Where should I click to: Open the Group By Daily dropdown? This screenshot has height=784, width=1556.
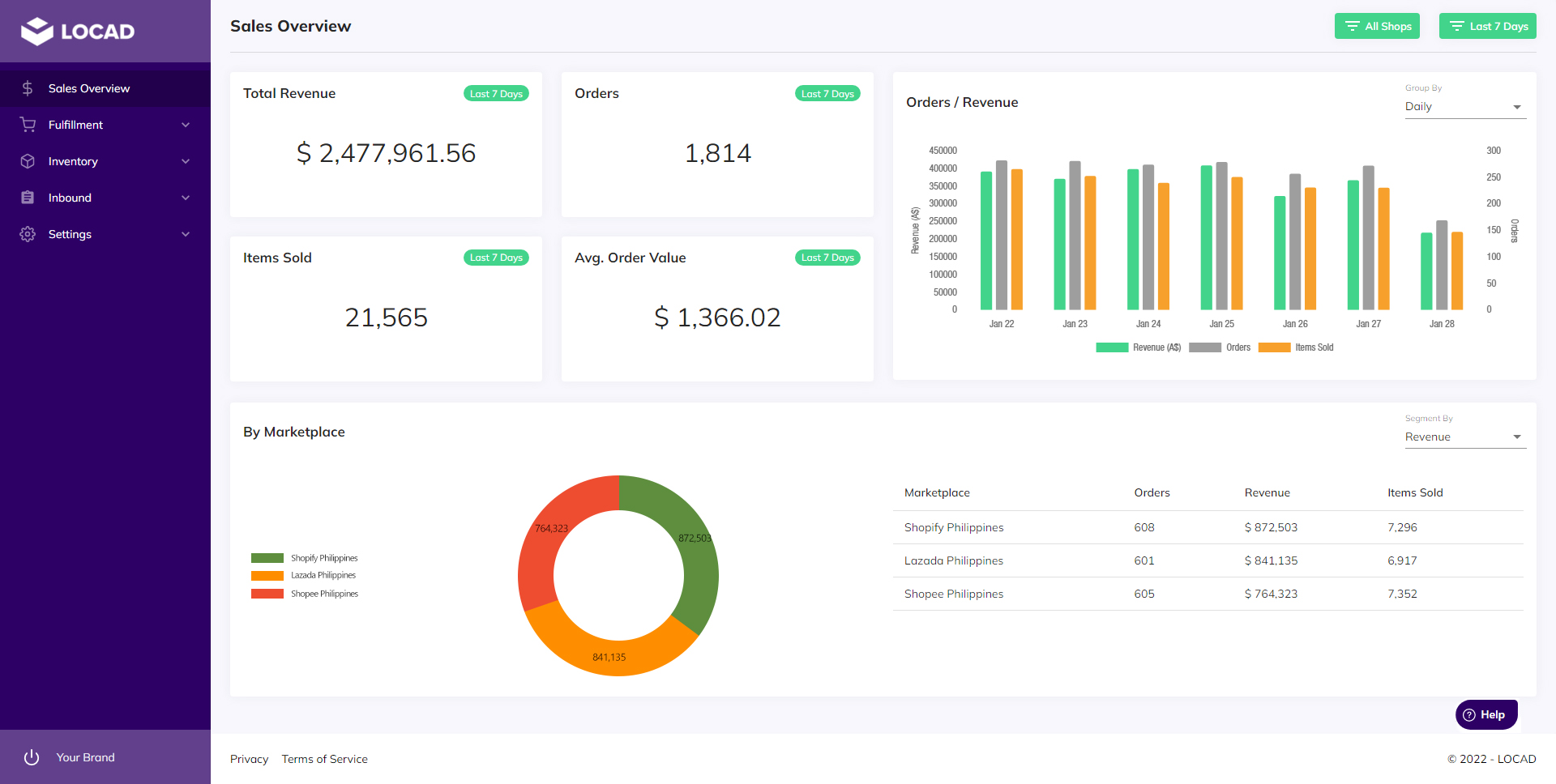click(x=1464, y=106)
